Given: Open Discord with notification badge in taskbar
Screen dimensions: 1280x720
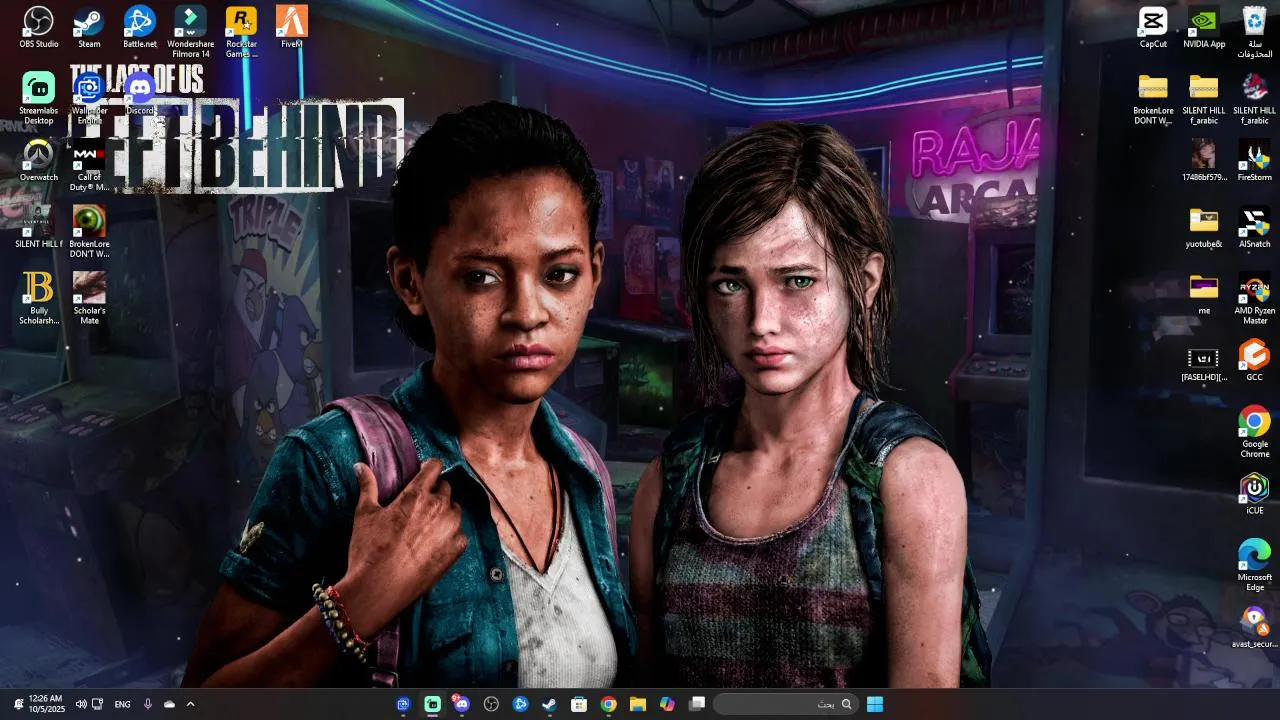Looking at the screenshot, I should [x=461, y=704].
